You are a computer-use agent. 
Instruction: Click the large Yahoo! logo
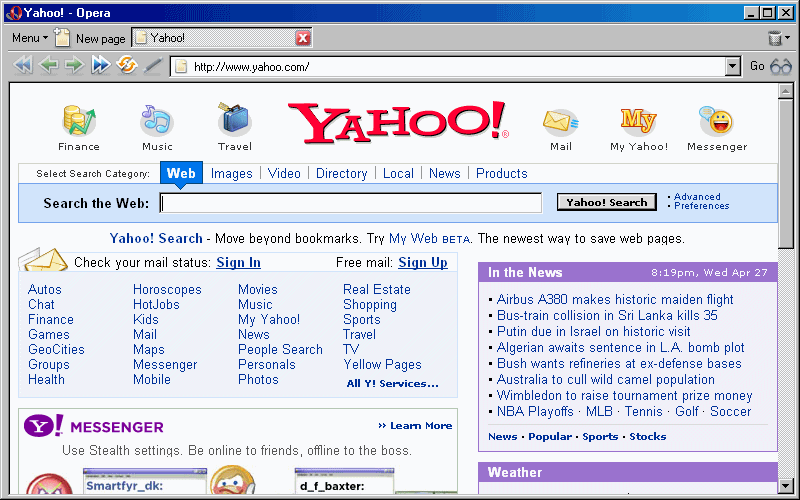click(x=398, y=122)
